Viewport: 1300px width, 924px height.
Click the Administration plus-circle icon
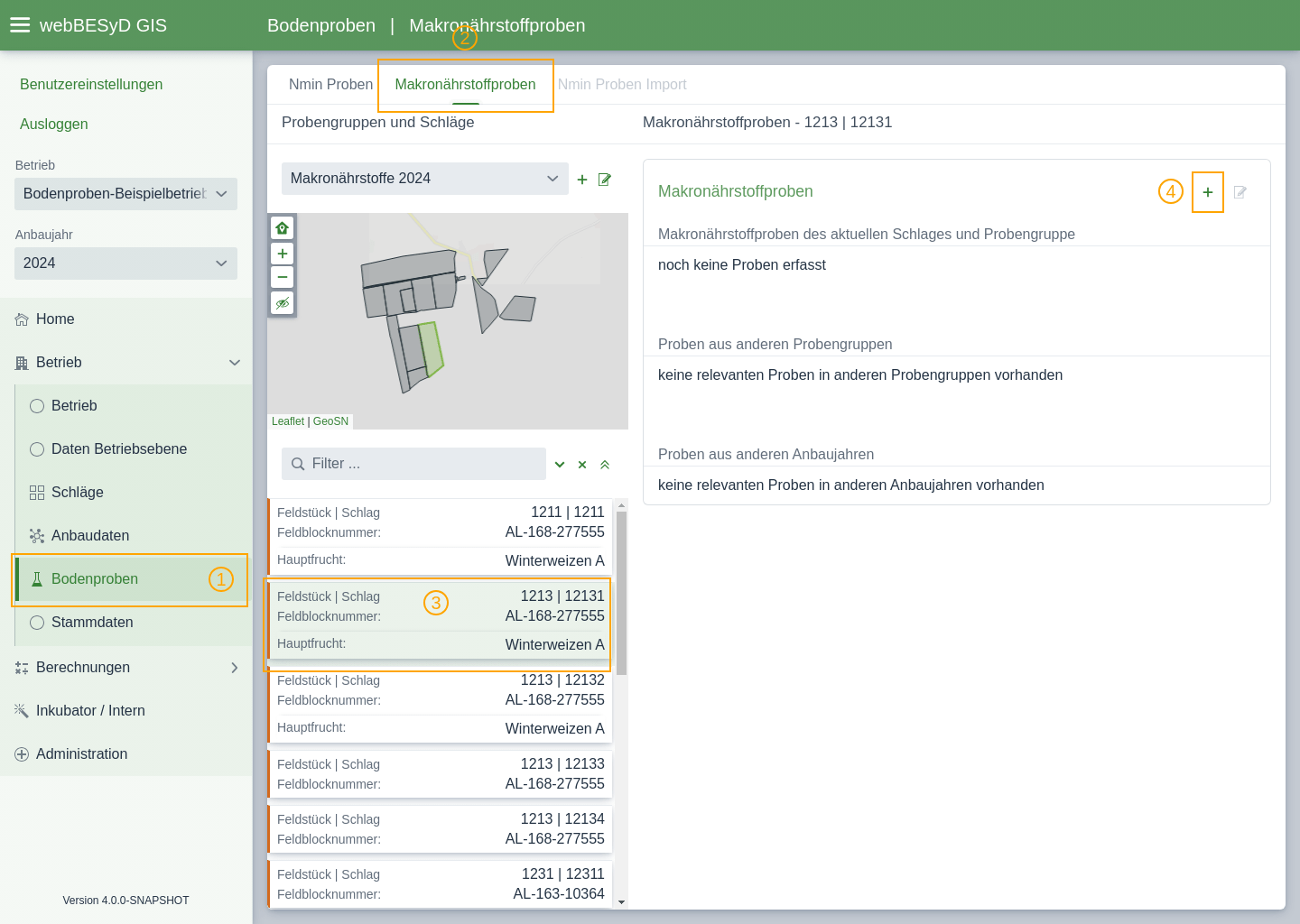point(22,754)
